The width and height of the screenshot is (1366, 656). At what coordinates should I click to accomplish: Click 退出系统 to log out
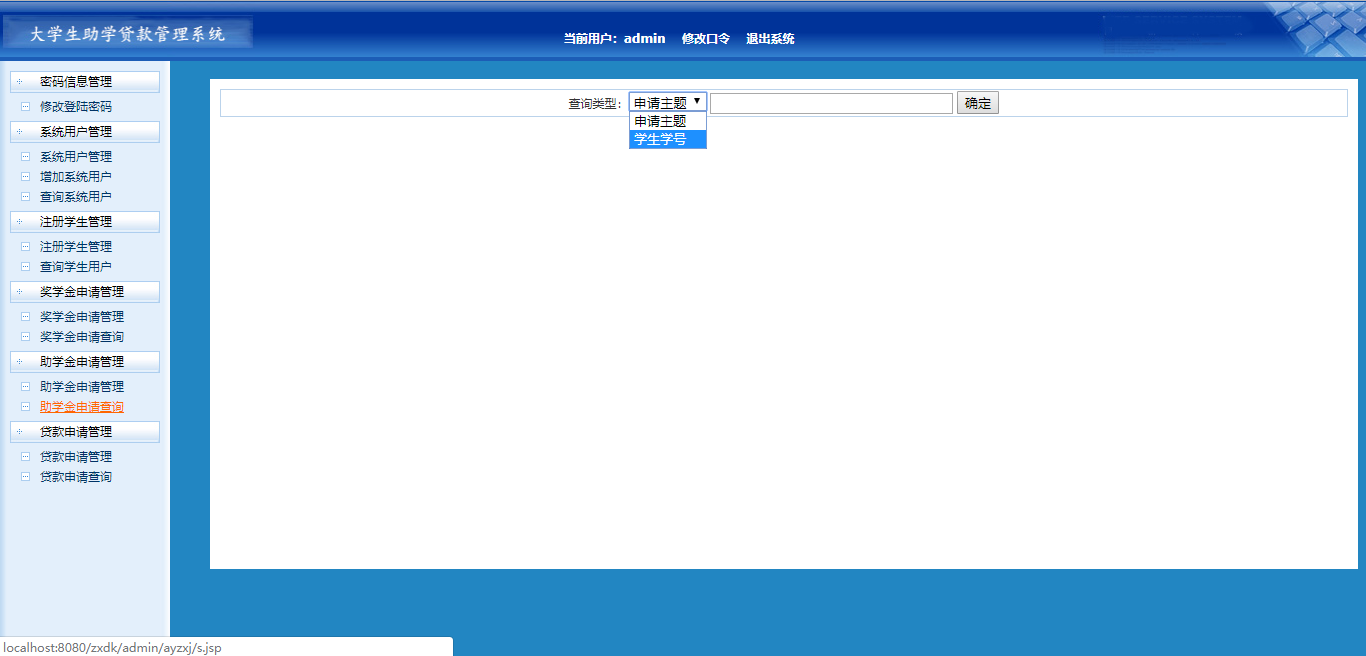770,39
